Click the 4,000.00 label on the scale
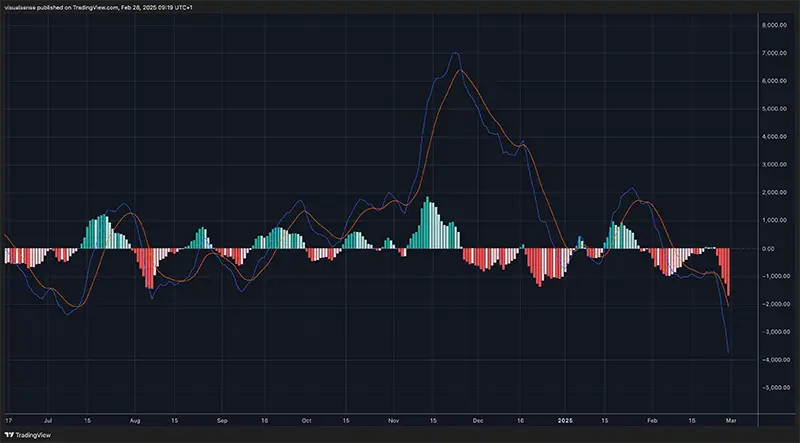The width and height of the screenshot is (800, 443). point(773,137)
